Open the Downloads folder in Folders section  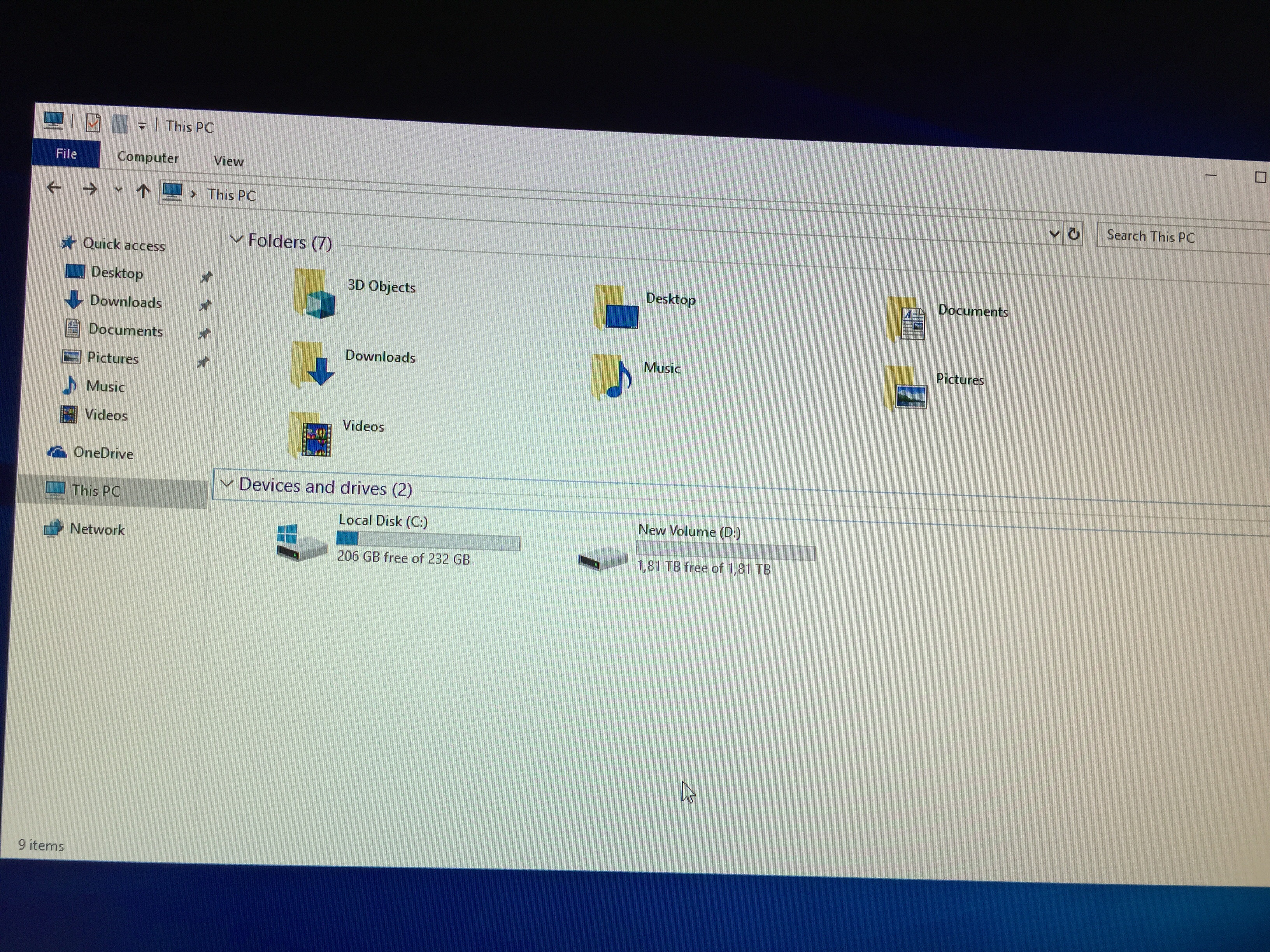(313, 364)
